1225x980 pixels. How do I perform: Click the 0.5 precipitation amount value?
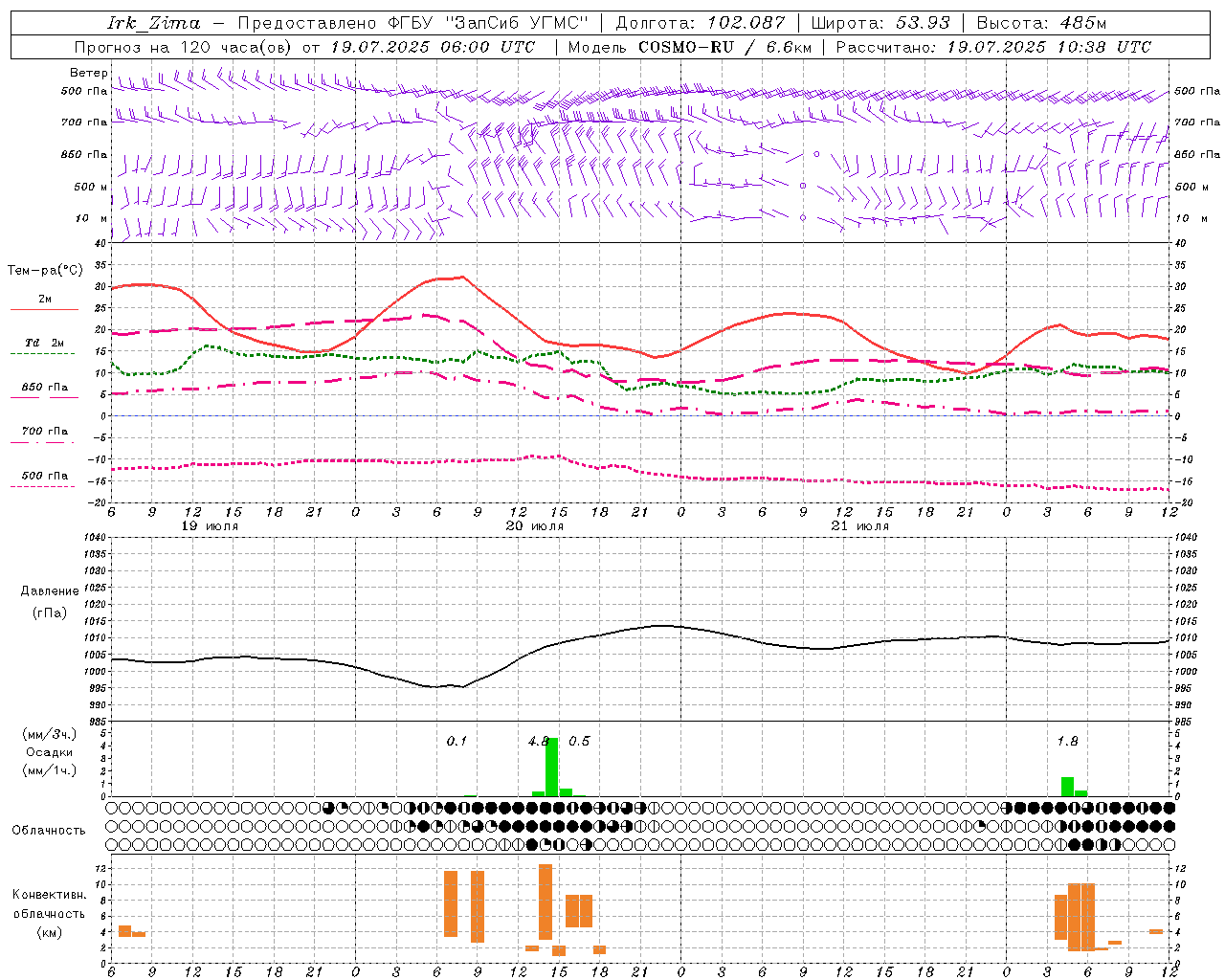pyautogui.click(x=580, y=741)
